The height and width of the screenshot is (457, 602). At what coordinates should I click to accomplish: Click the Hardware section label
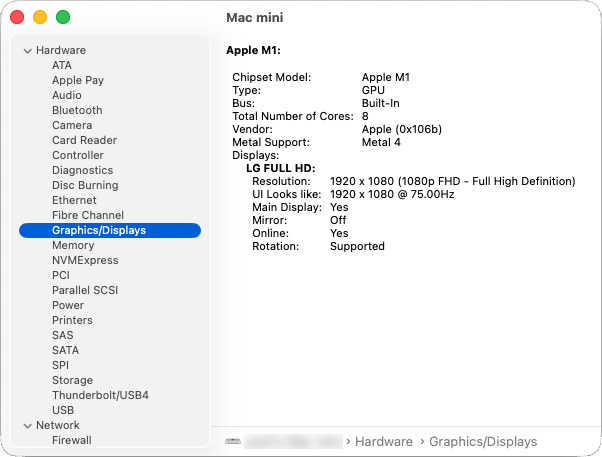click(x=61, y=50)
